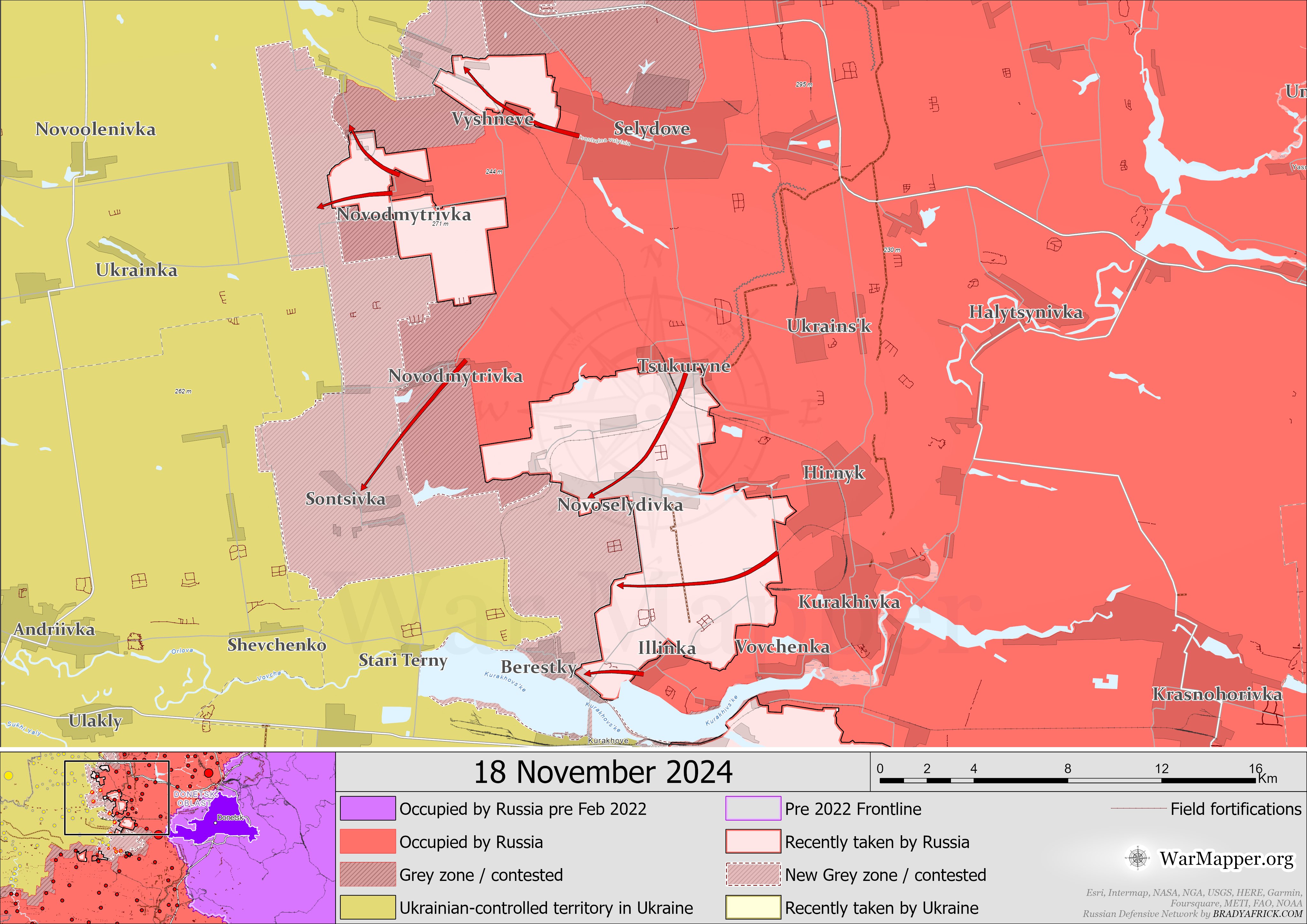1307x924 pixels.
Task: Click the Ukrainian-controlled territory yellow swatch
Action: click(368, 907)
